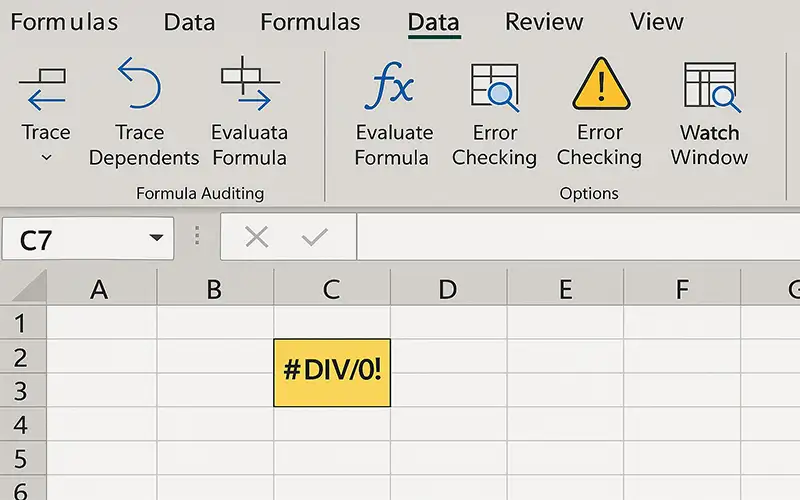The image size is (800, 500).
Task: Select the row 4 header
Action: tap(22, 426)
